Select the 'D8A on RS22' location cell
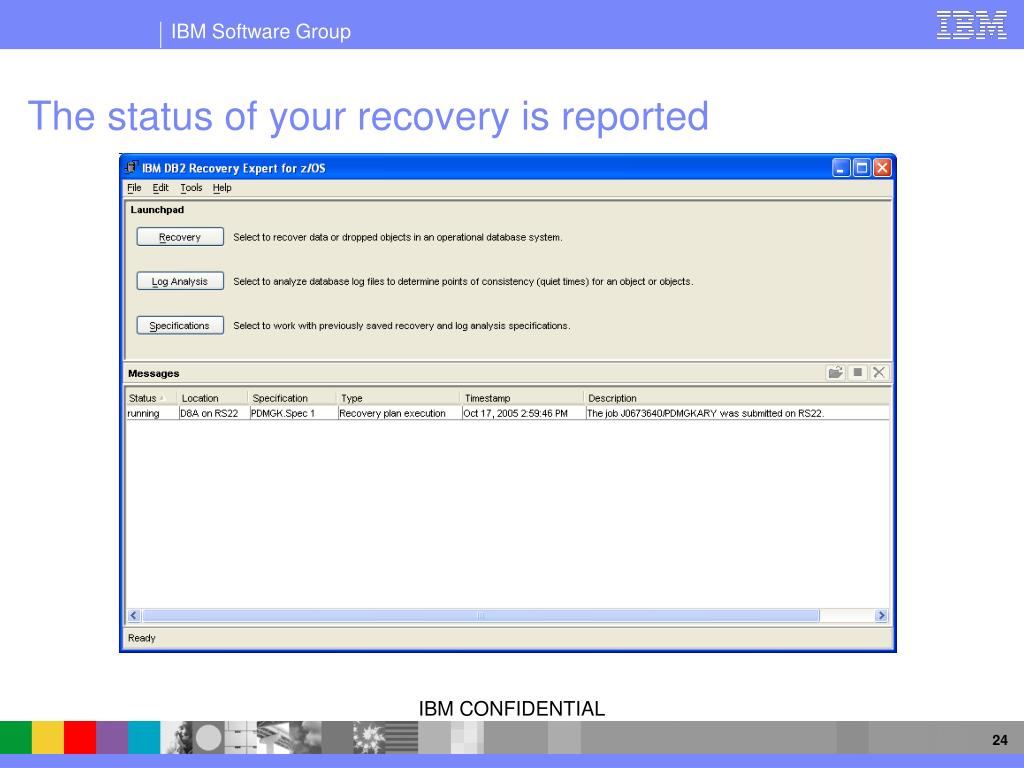 coord(214,413)
